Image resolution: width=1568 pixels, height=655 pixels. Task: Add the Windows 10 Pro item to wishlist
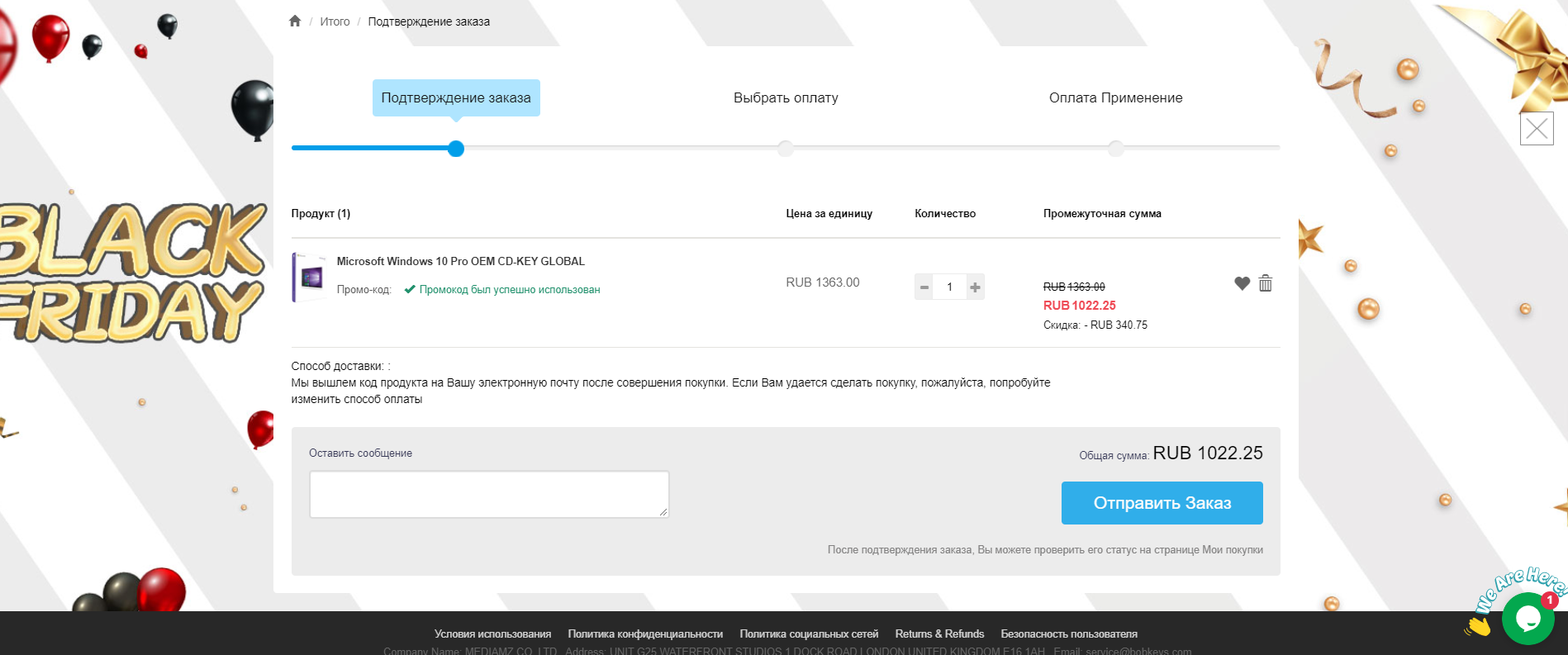point(1242,283)
